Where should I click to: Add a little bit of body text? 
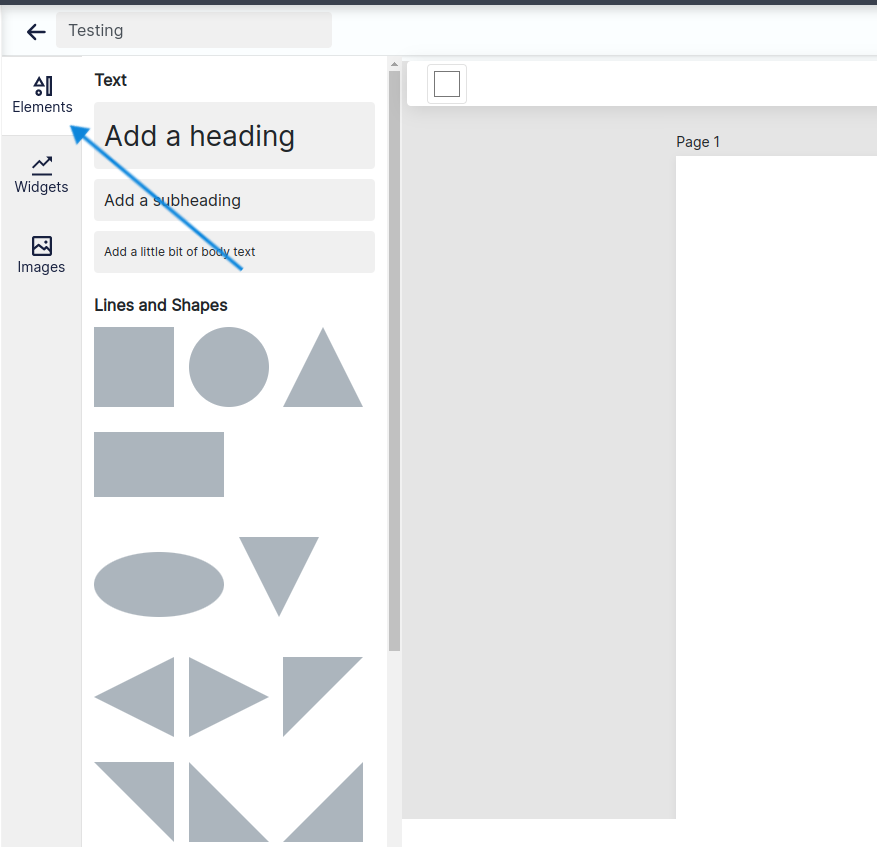(234, 252)
